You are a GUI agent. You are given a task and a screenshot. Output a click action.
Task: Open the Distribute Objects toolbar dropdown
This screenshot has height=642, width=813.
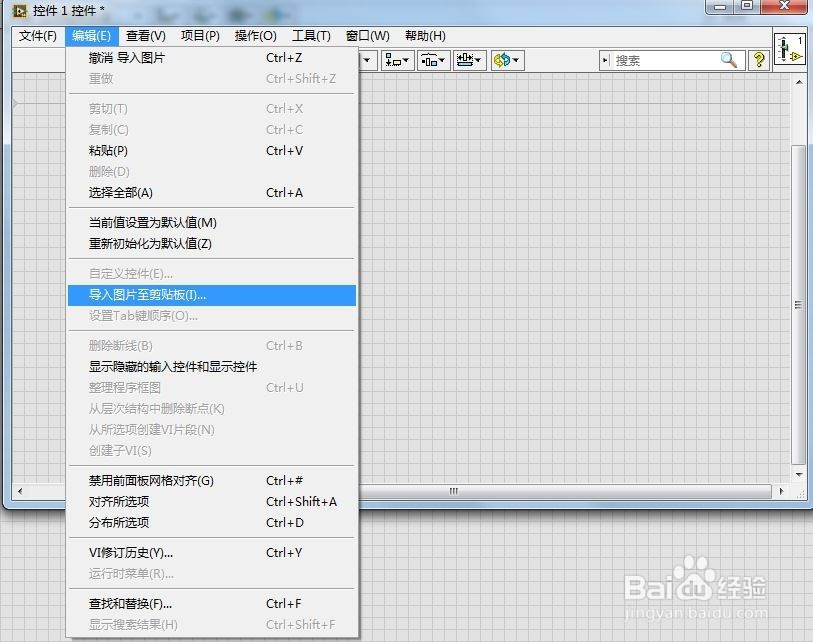[433, 61]
